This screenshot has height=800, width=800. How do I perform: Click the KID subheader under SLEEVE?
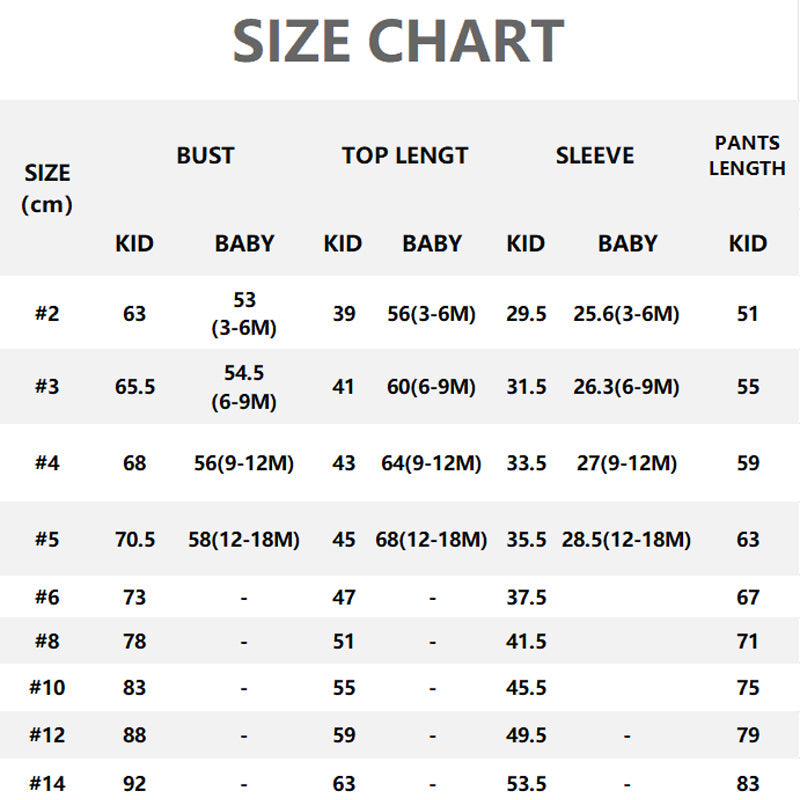click(x=526, y=243)
